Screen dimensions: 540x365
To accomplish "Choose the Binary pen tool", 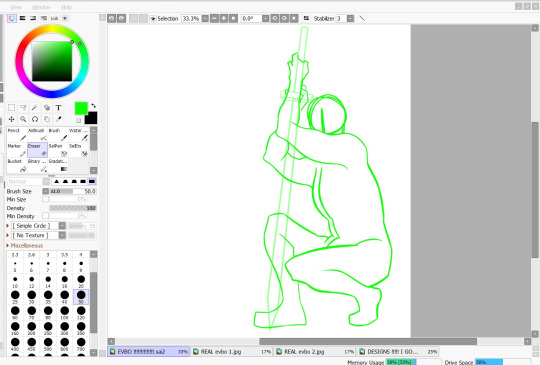I will tap(37, 165).
